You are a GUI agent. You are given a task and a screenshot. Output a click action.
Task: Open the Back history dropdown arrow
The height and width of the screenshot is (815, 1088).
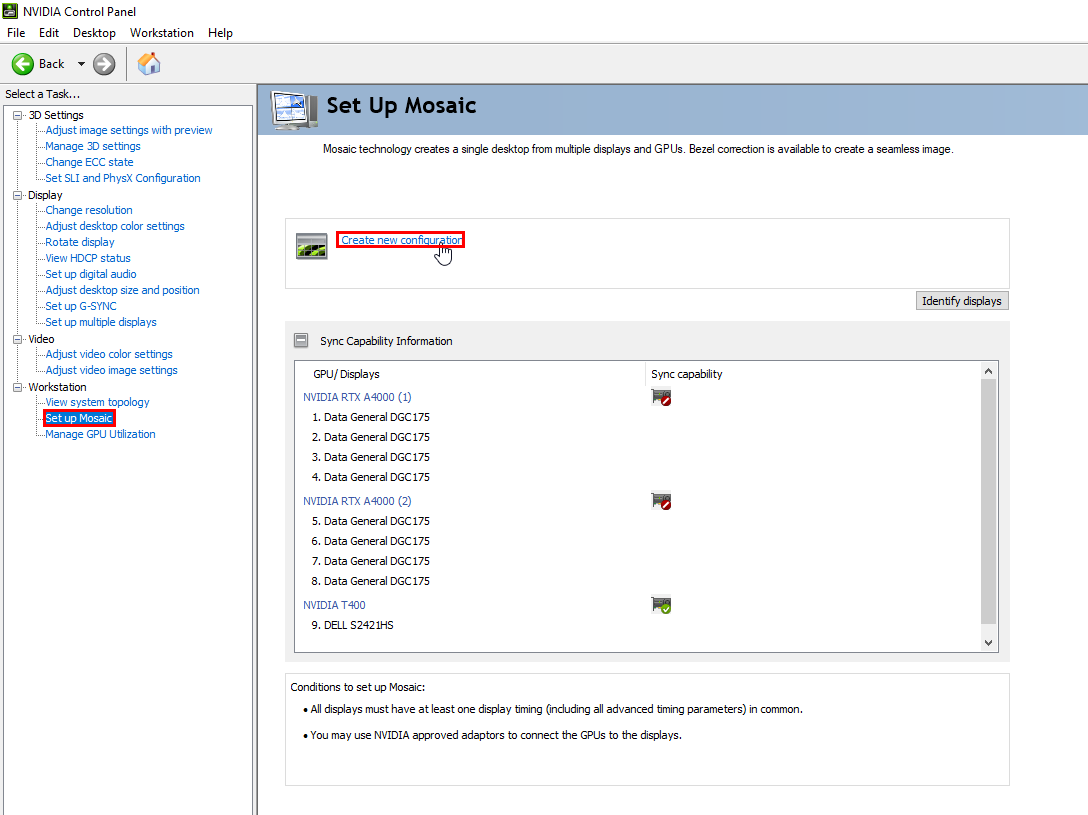coord(81,64)
